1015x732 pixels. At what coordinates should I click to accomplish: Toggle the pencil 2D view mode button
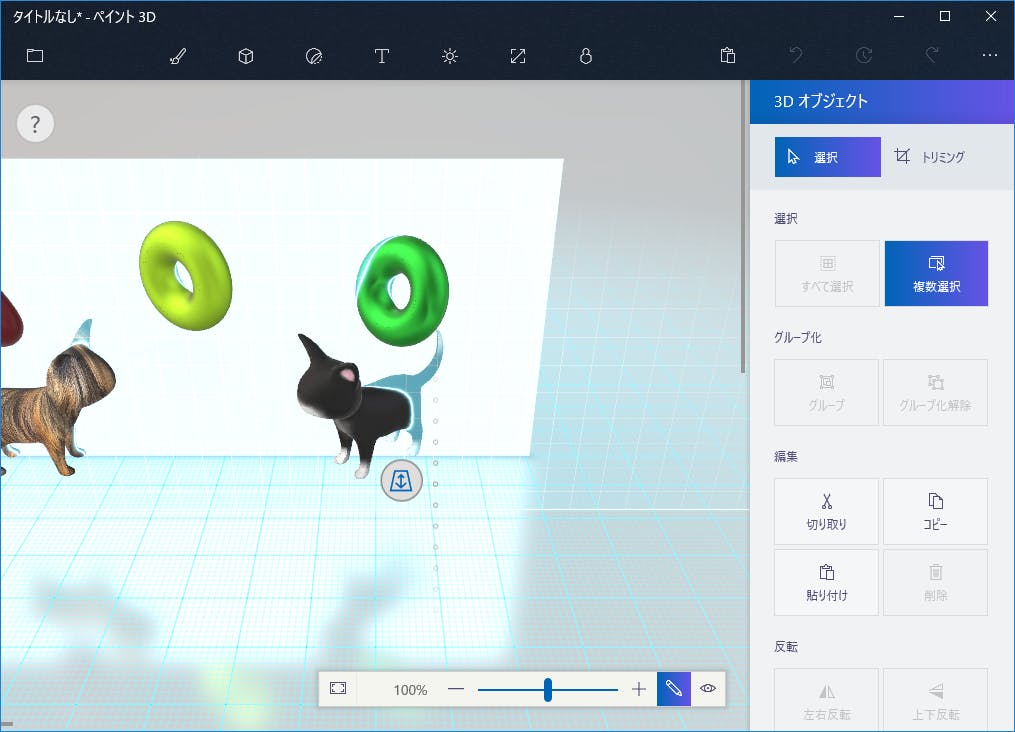click(x=674, y=689)
